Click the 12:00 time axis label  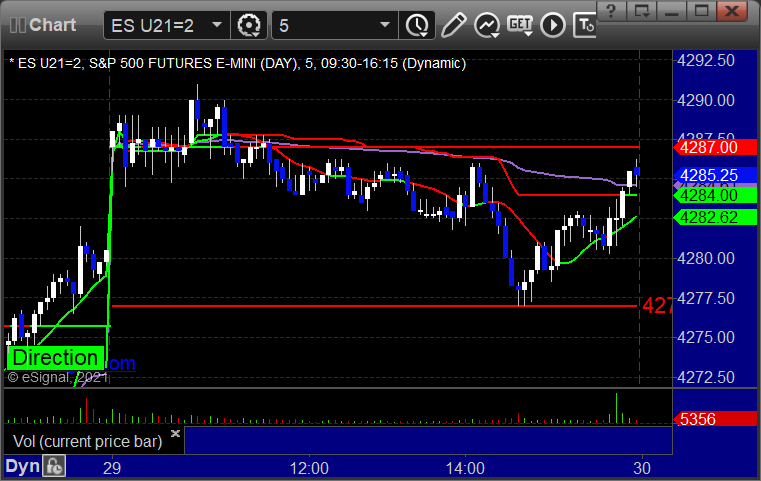[309, 468]
